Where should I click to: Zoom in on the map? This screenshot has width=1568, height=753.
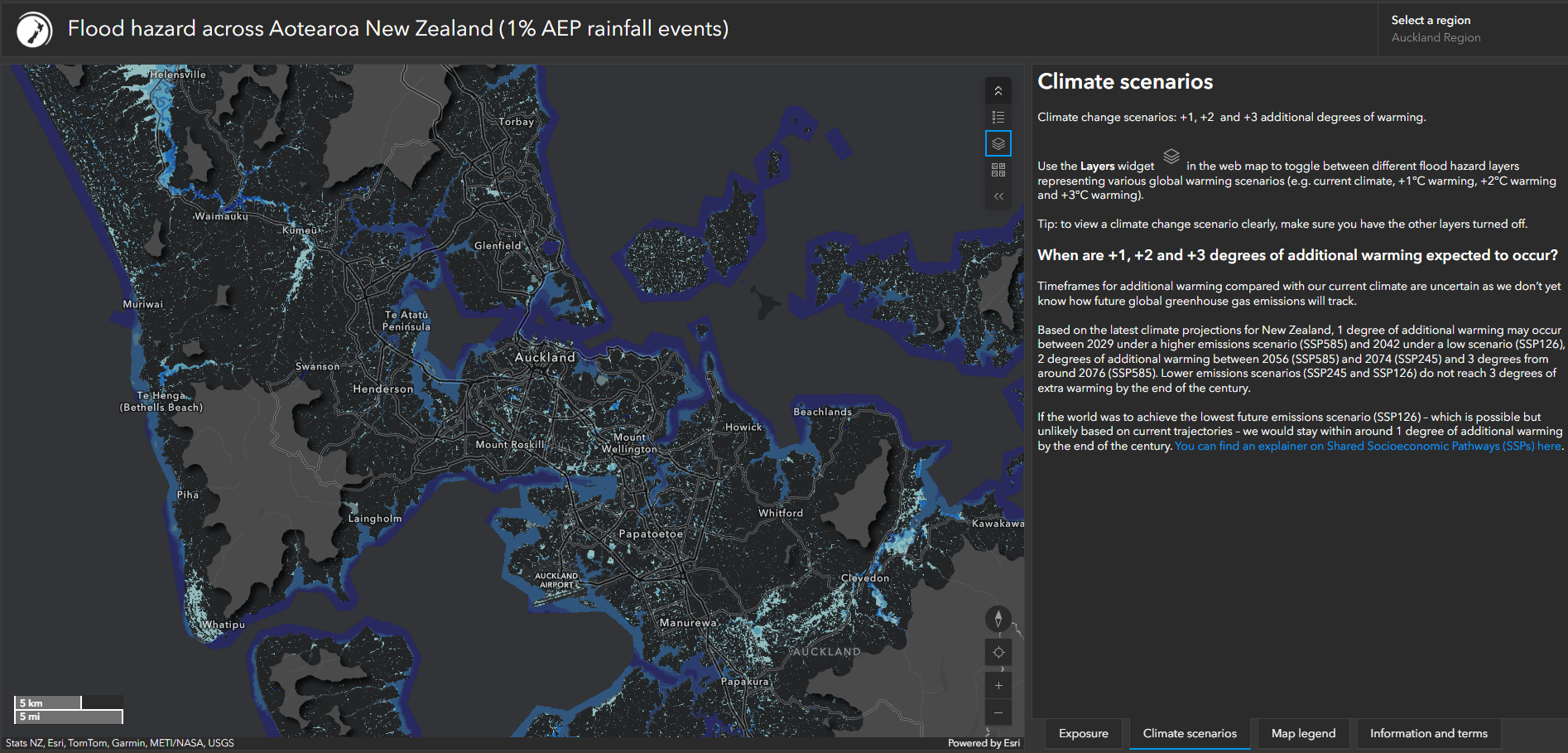pyautogui.click(x=998, y=686)
